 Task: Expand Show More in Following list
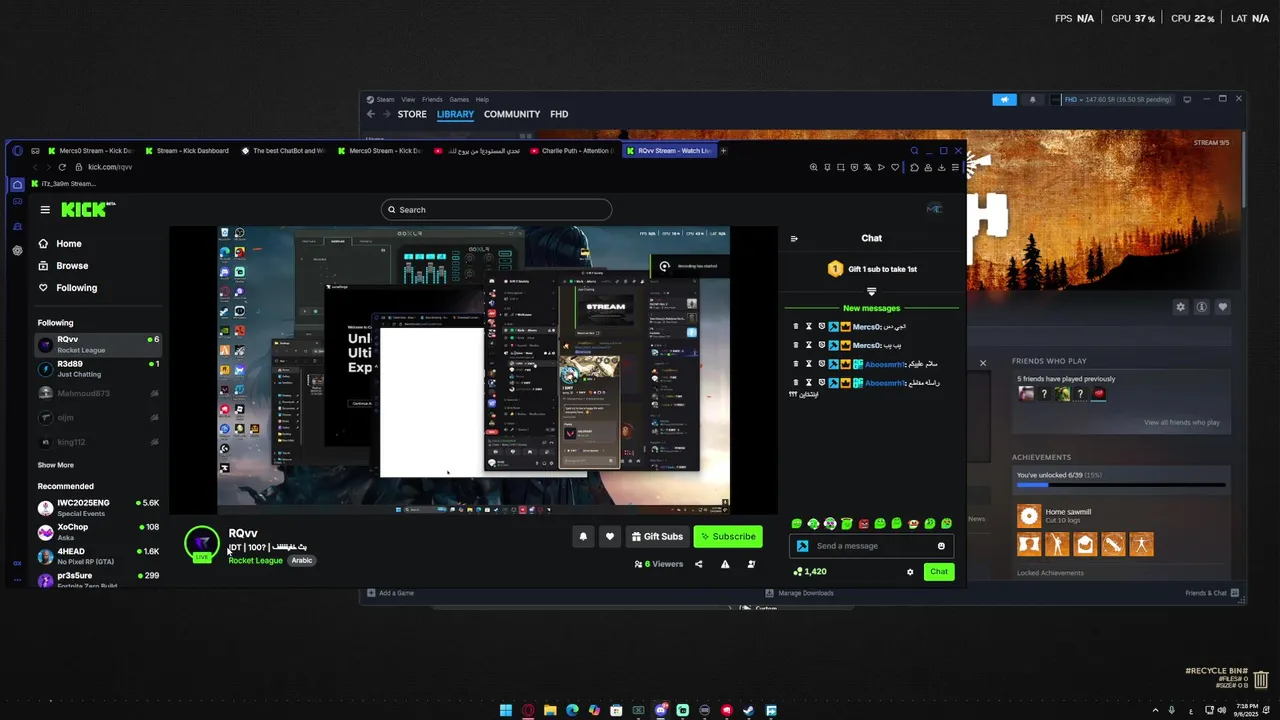click(x=55, y=465)
